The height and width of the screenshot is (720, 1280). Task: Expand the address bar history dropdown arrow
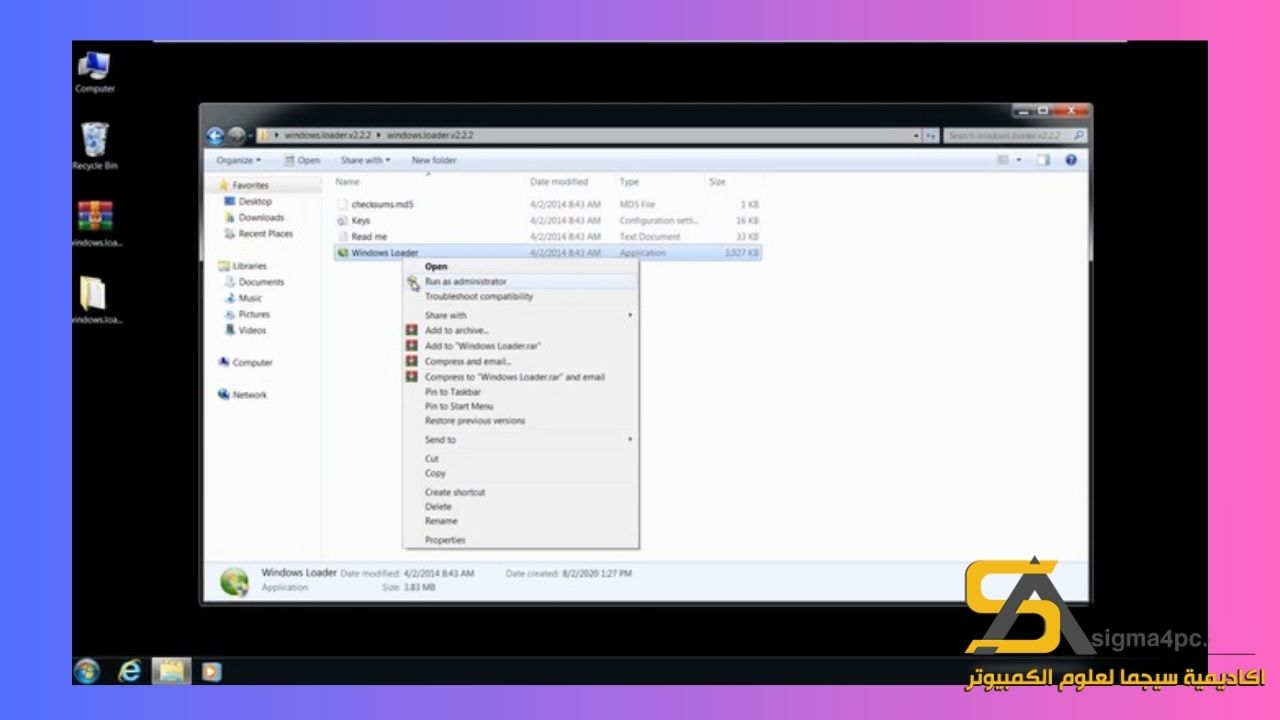click(x=915, y=135)
